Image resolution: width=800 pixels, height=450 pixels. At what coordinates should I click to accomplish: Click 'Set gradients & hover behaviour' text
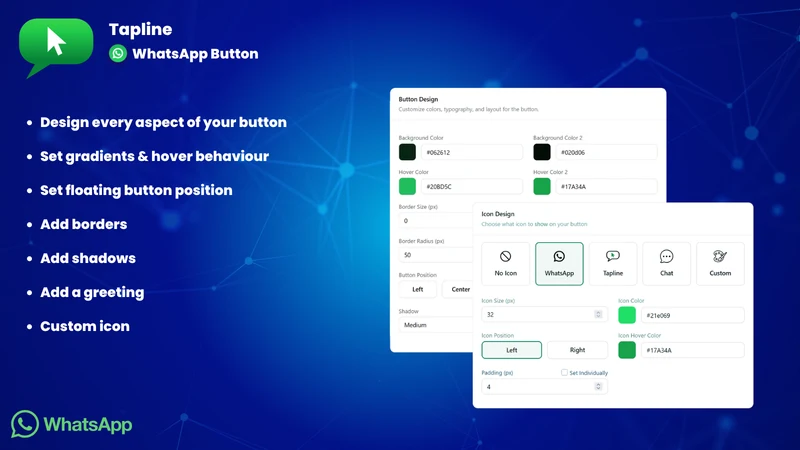155,156
